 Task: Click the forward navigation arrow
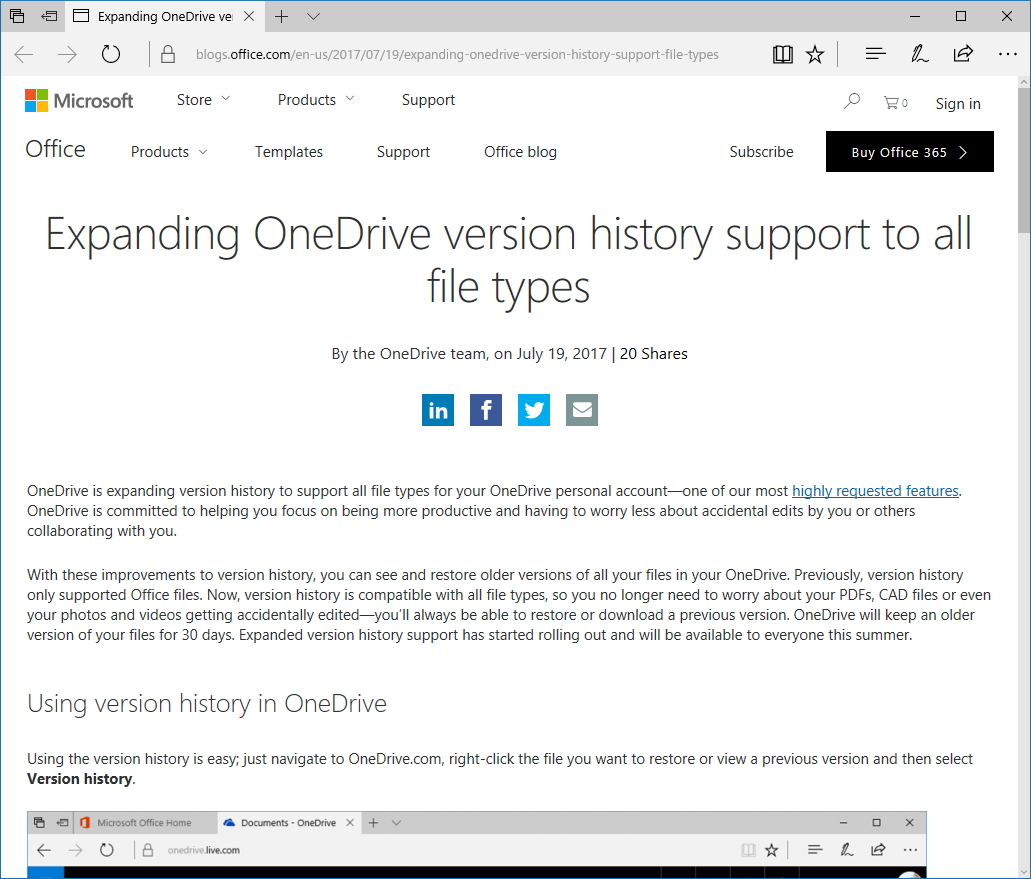pyautogui.click(x=67, y=54)
